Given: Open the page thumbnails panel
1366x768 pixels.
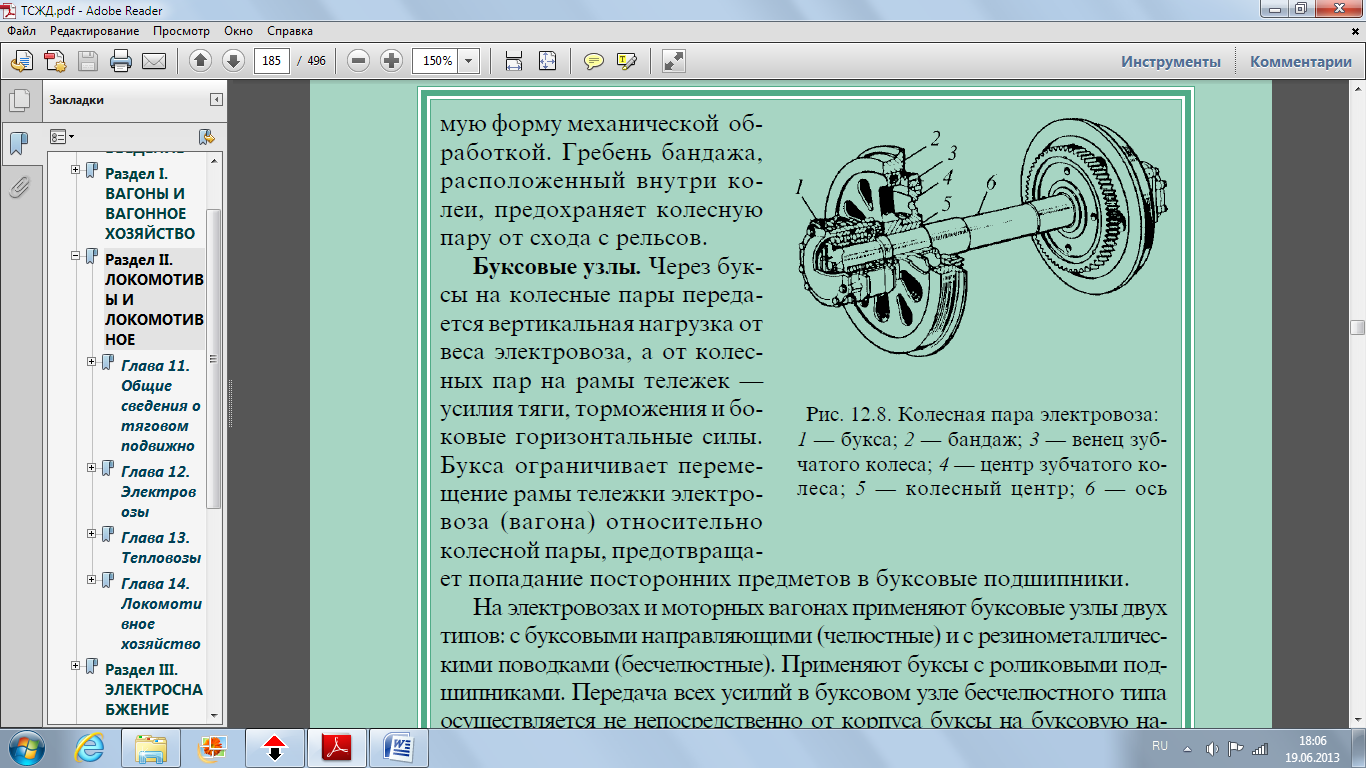Looking at the screenshot, I should 18,101.
